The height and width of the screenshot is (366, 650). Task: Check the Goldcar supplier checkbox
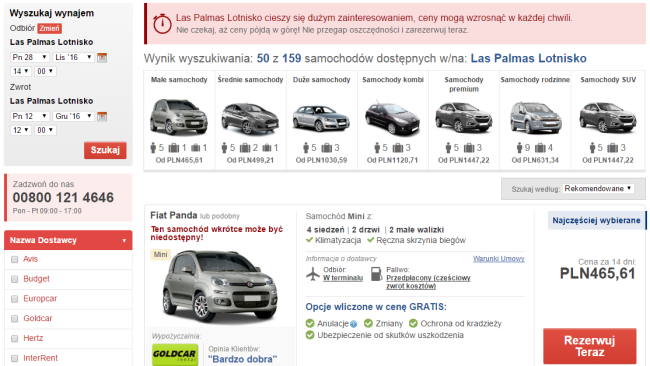pos(15,319)
